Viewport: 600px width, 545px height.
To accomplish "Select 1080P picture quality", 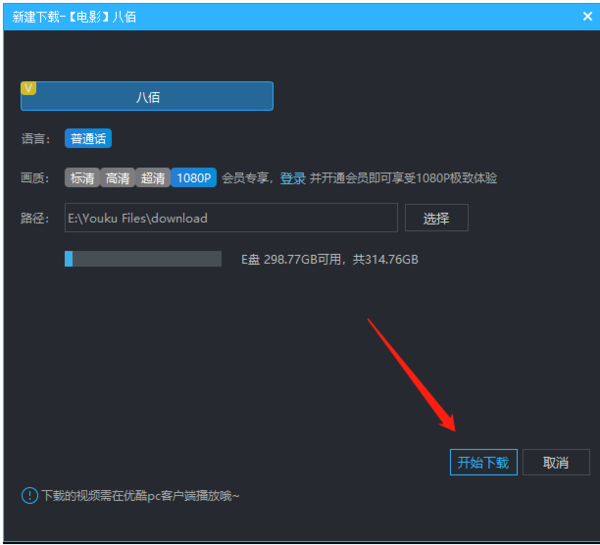I will pyautogui.click(x=194, y=178).
